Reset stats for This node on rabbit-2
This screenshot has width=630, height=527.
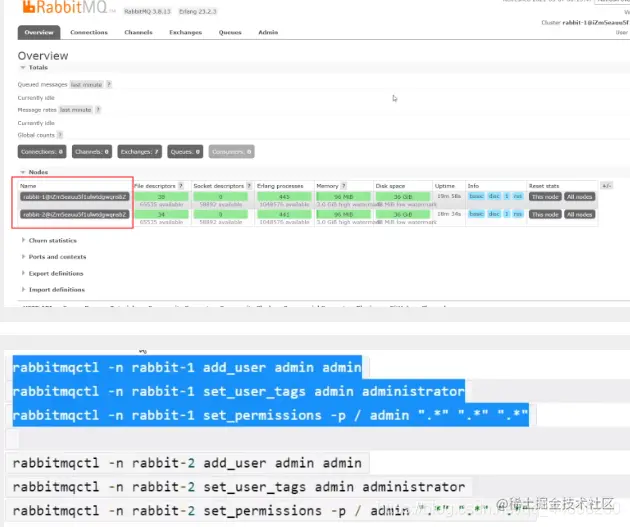click(545, 214)
